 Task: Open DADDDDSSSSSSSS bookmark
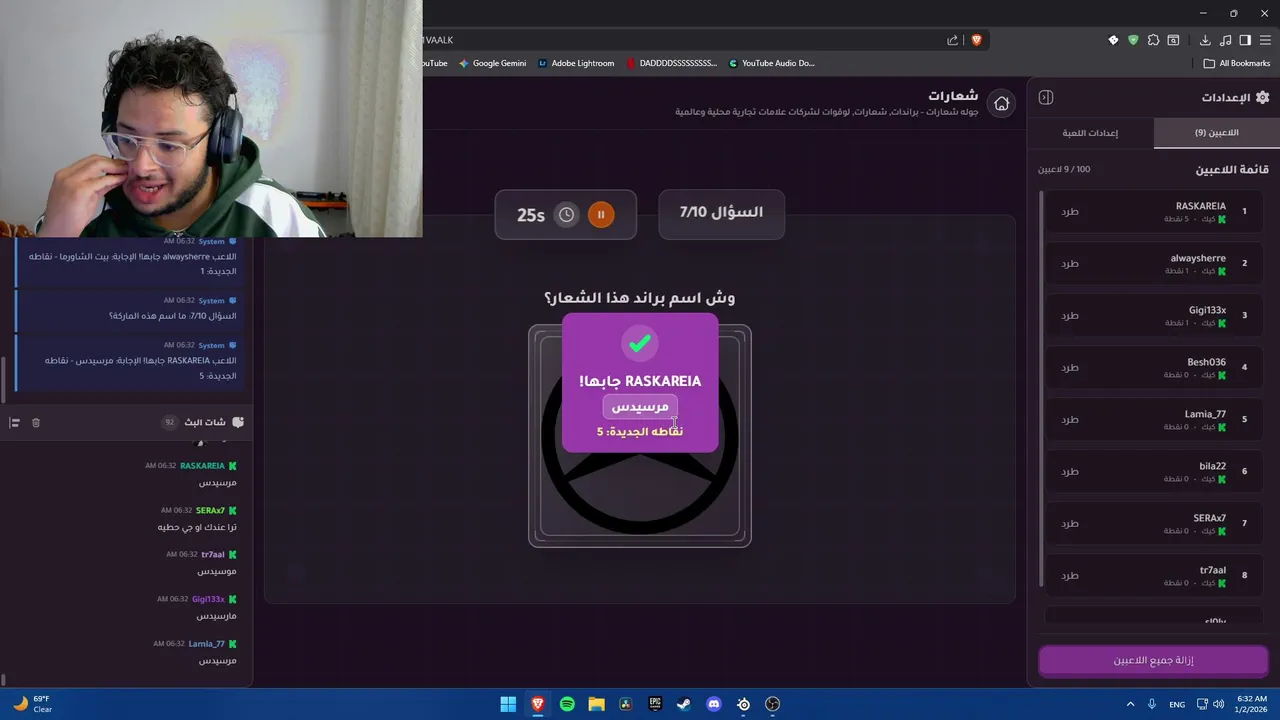[x=672, y=63]
